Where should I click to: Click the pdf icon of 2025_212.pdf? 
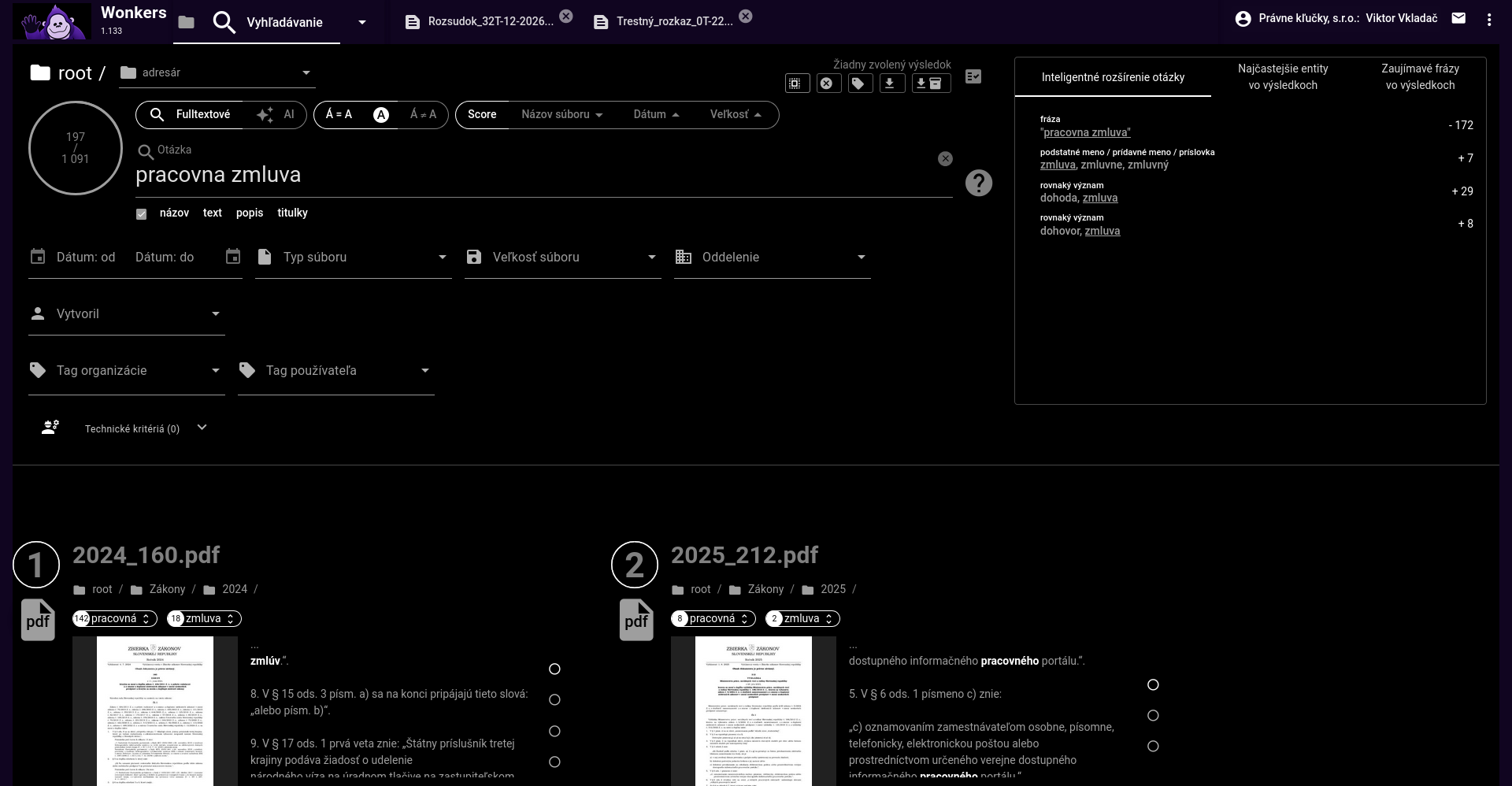tap(636, 620)
